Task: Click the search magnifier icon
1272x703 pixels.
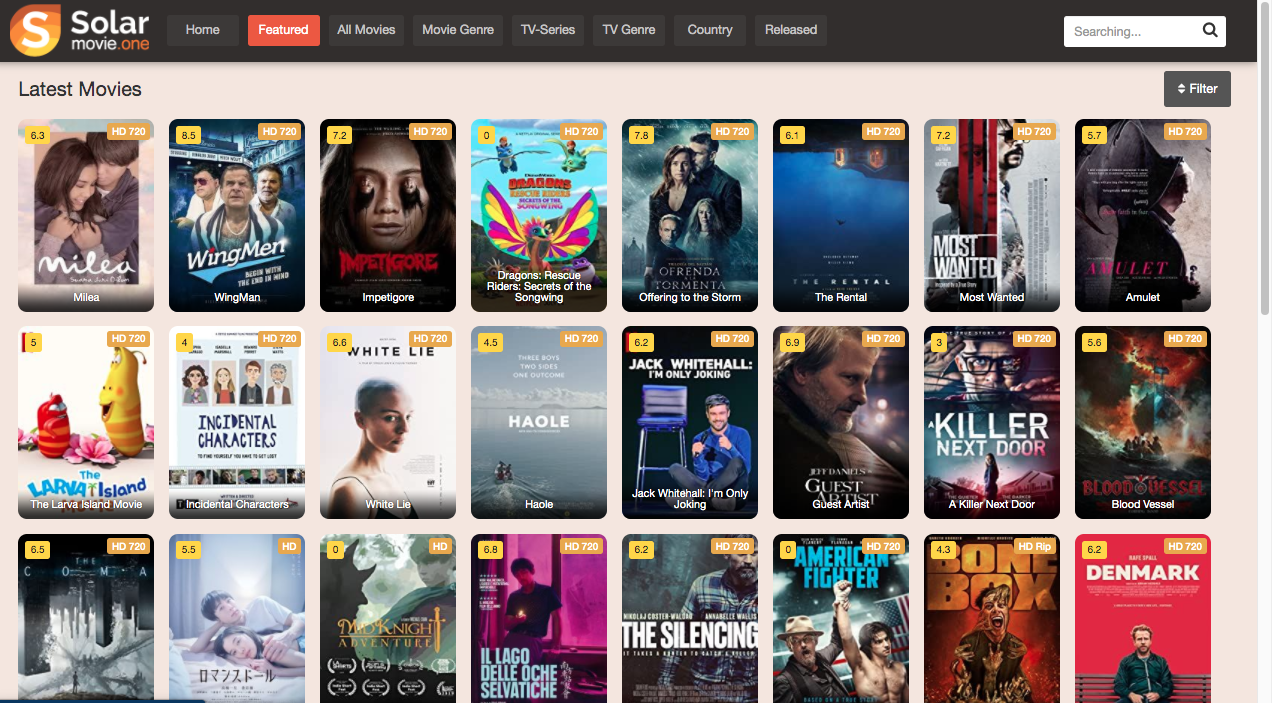Action: (x=1210, y=30)
